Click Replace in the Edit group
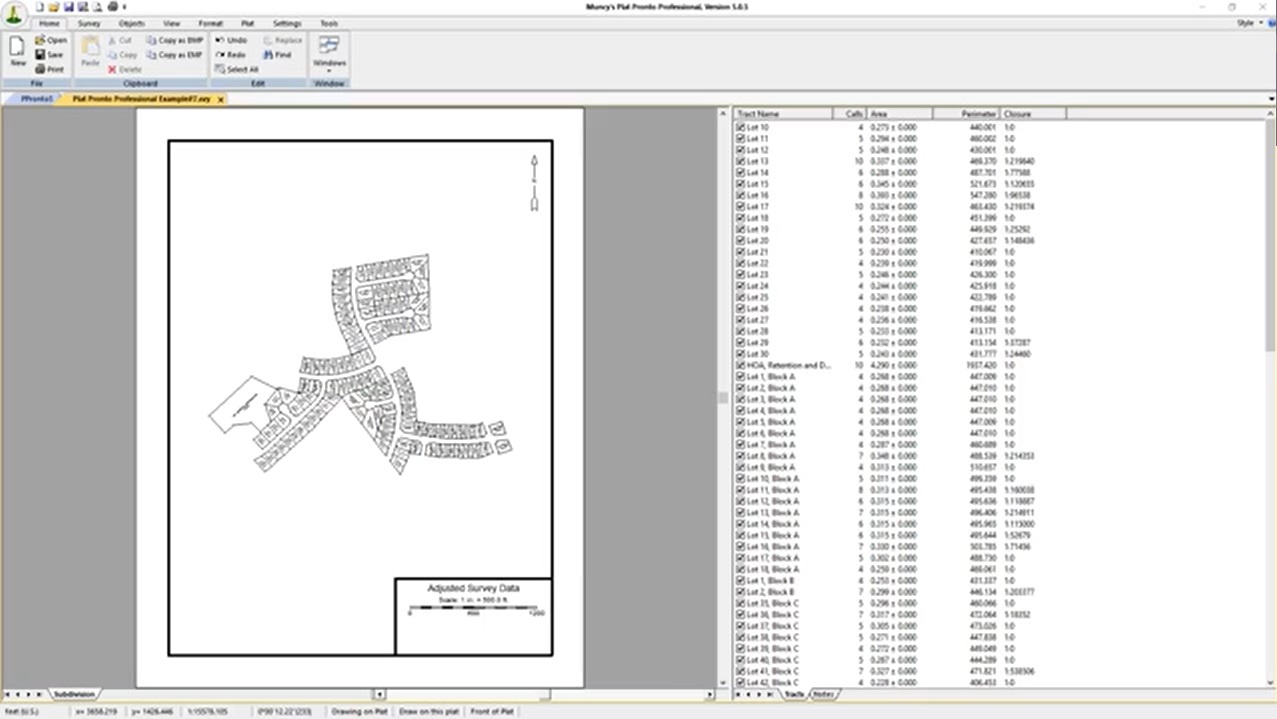 click(x=282, y=40)
